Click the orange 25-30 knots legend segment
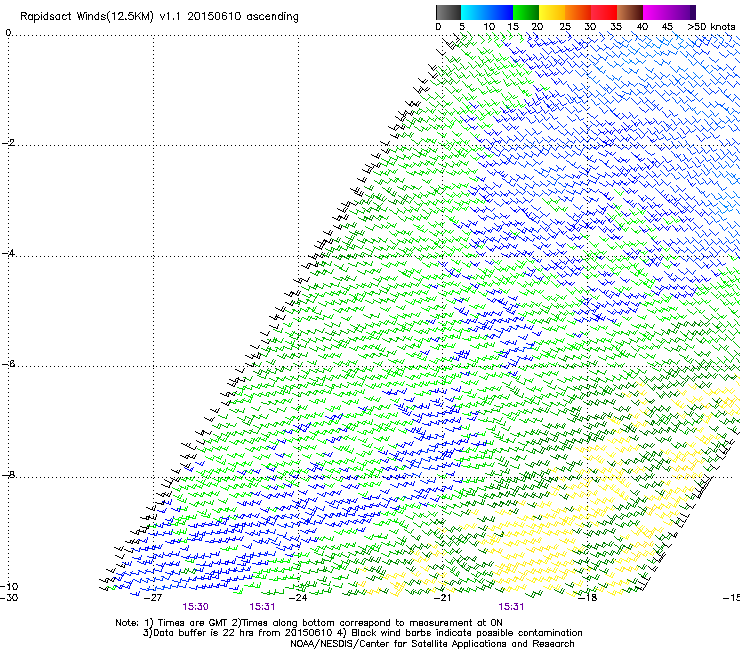Viewport: 740px width, 650px height. (x=578, y=12)
